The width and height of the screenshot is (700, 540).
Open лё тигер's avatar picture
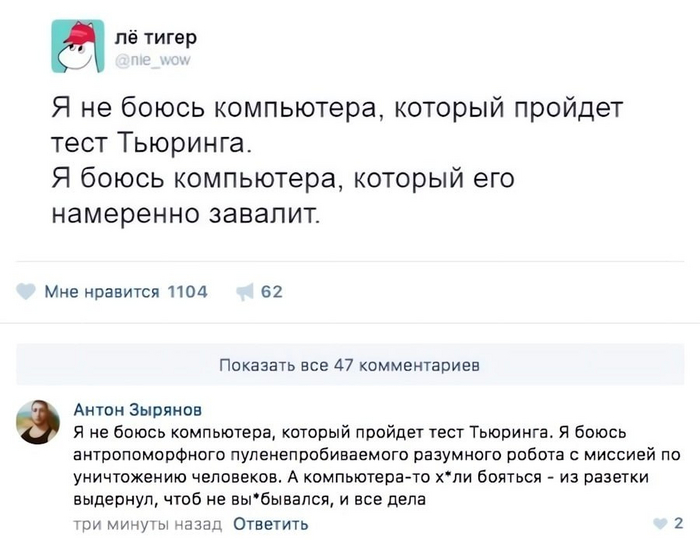click(x=78, y=46)
